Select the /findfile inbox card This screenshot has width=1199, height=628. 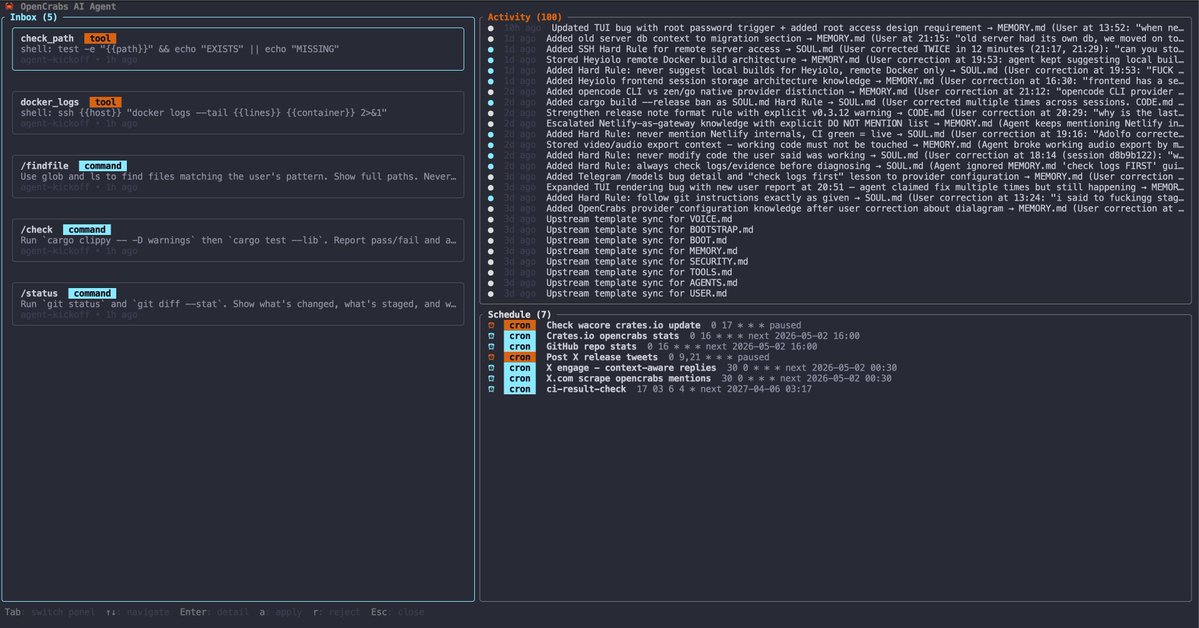click(238, 177)
